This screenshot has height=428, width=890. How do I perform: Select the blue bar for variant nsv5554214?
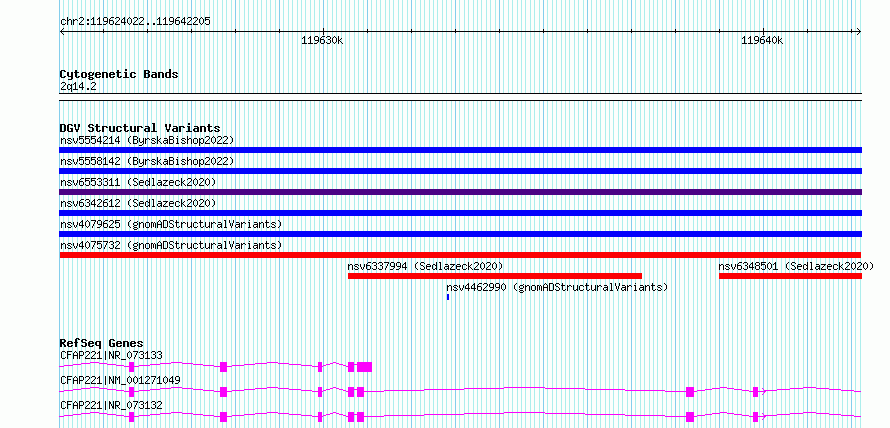coord(461,150)
